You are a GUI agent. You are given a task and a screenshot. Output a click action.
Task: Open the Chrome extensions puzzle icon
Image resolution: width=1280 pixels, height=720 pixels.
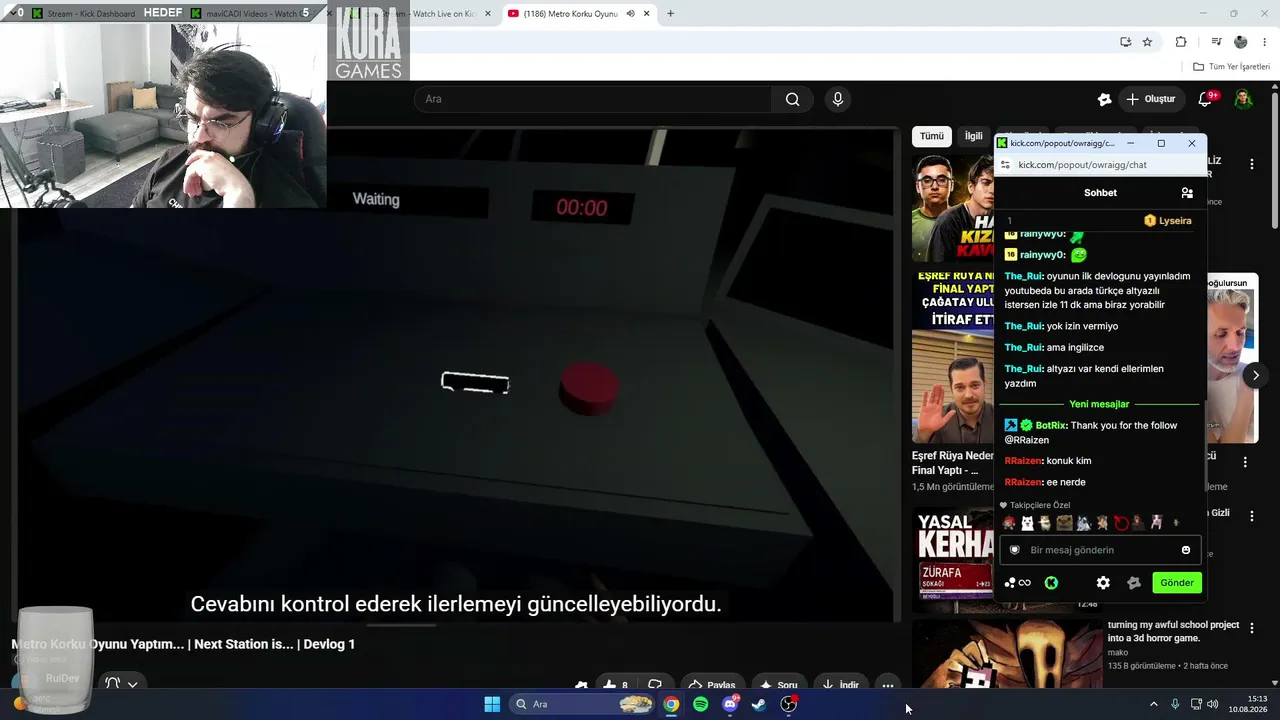coord(1181,42)
